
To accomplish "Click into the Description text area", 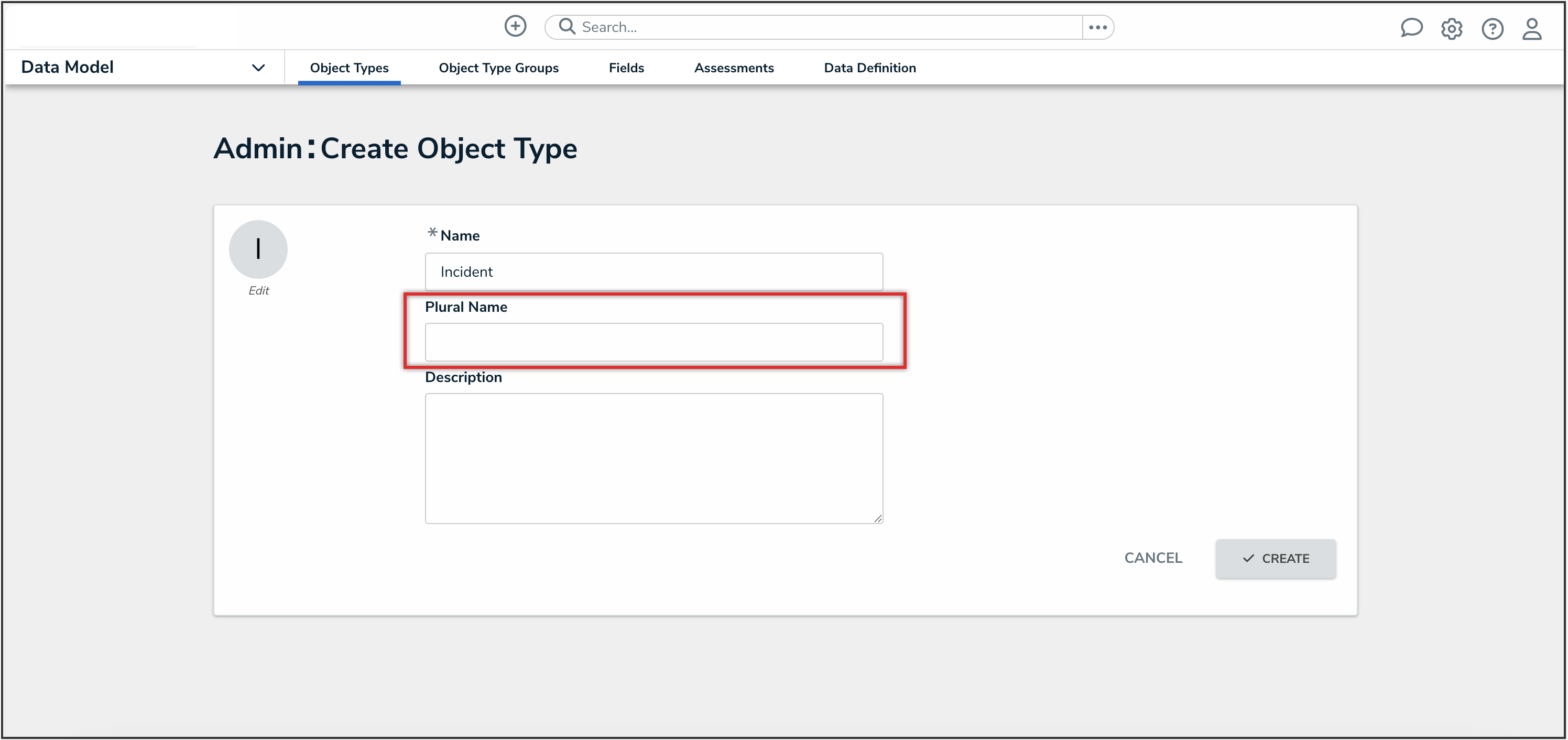I will pos(654,458).
